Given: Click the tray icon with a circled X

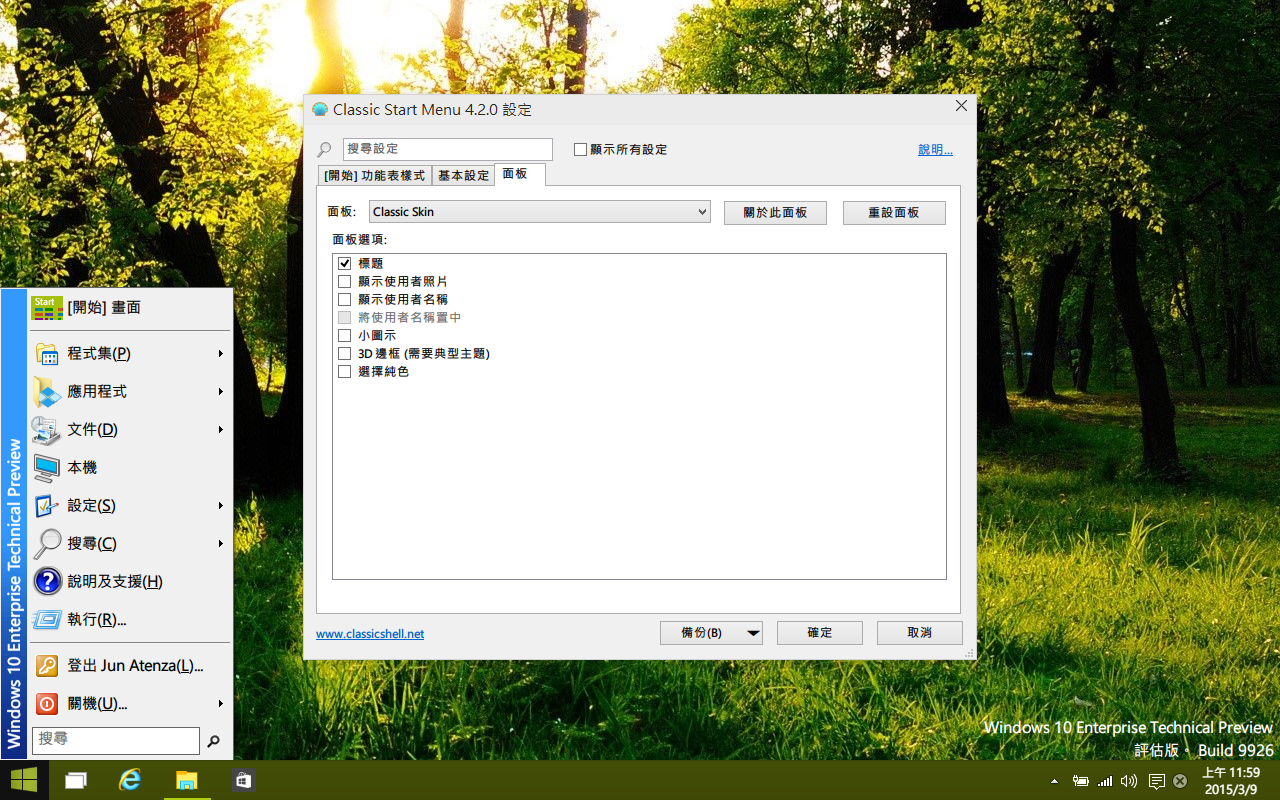Looking at the screenshot, I should tap(1181, 781).
